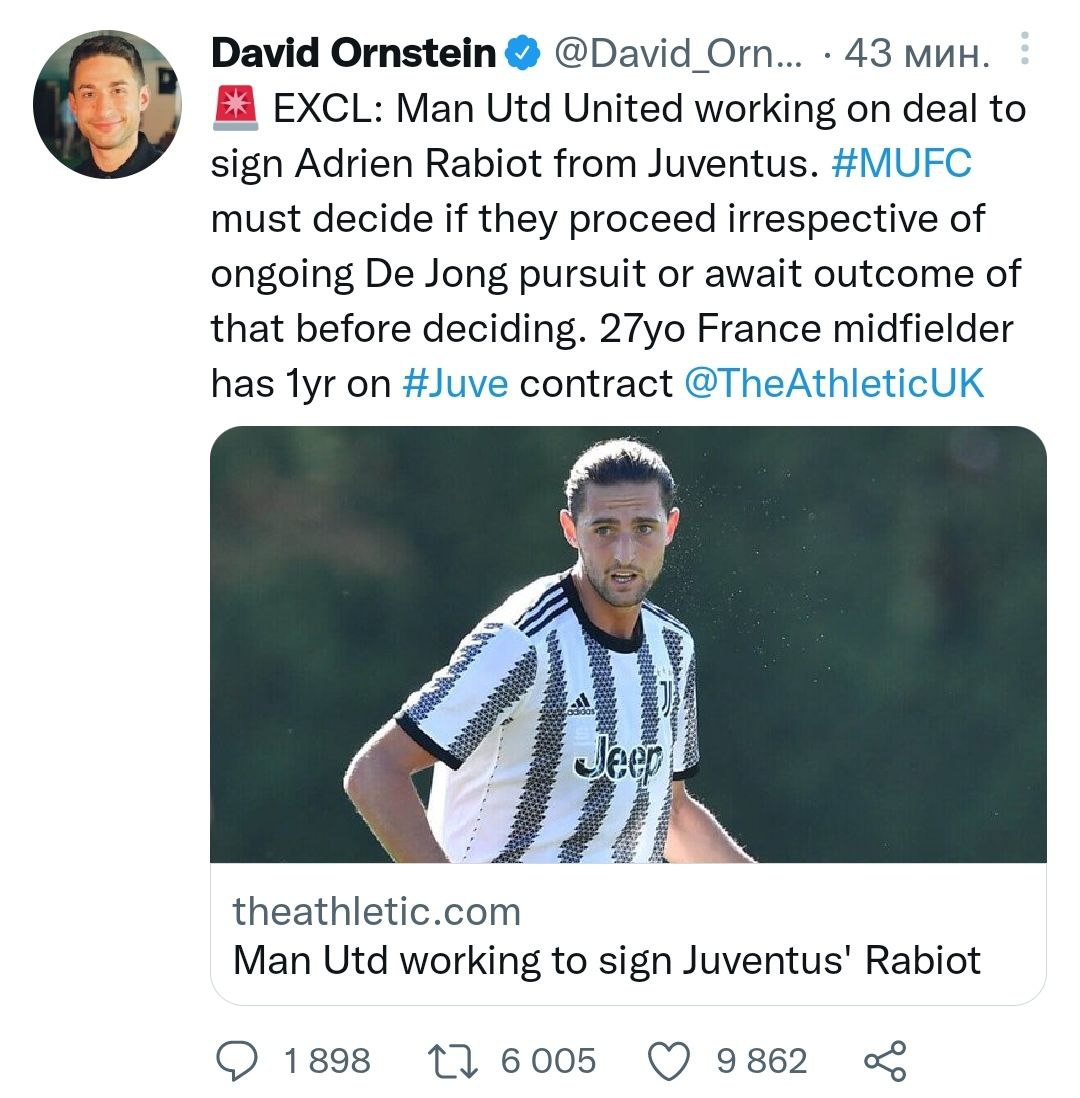This screenshot has width=1080, height=1098.
Task: Open the #MUFC hashtag
Action: point(901,163)
